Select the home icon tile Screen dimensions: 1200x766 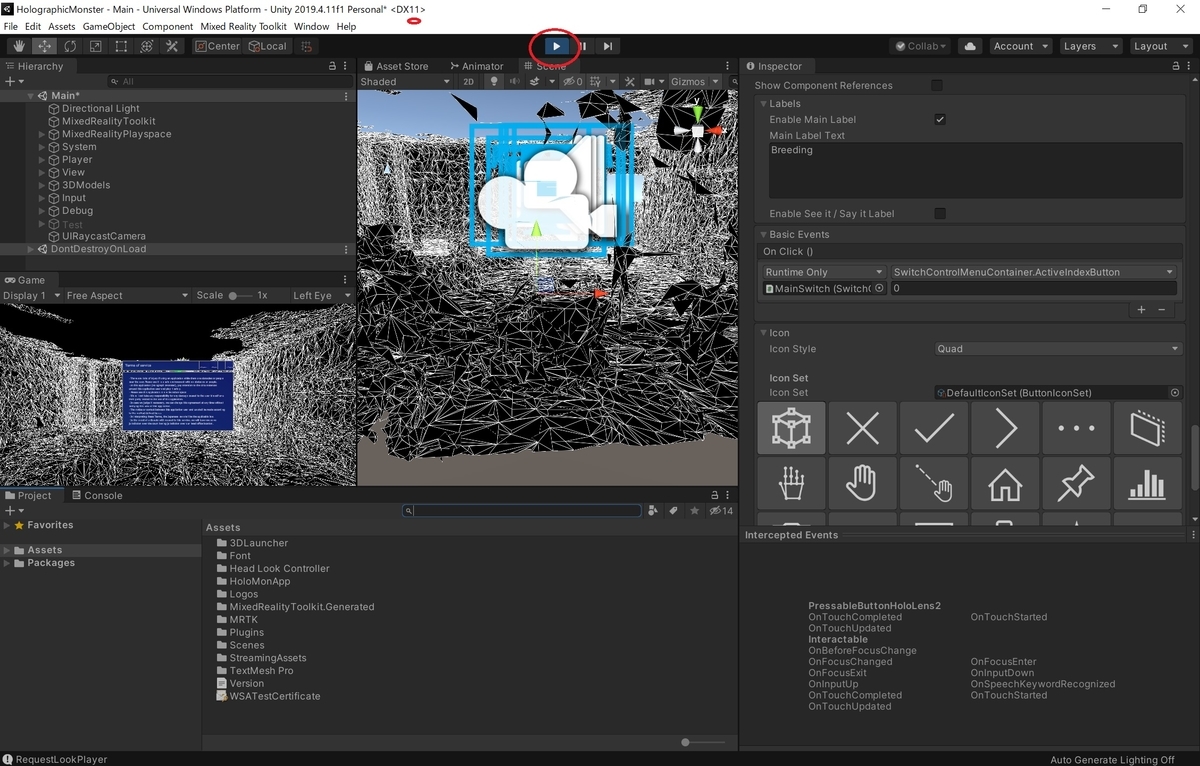click(x=1005, y=484)
